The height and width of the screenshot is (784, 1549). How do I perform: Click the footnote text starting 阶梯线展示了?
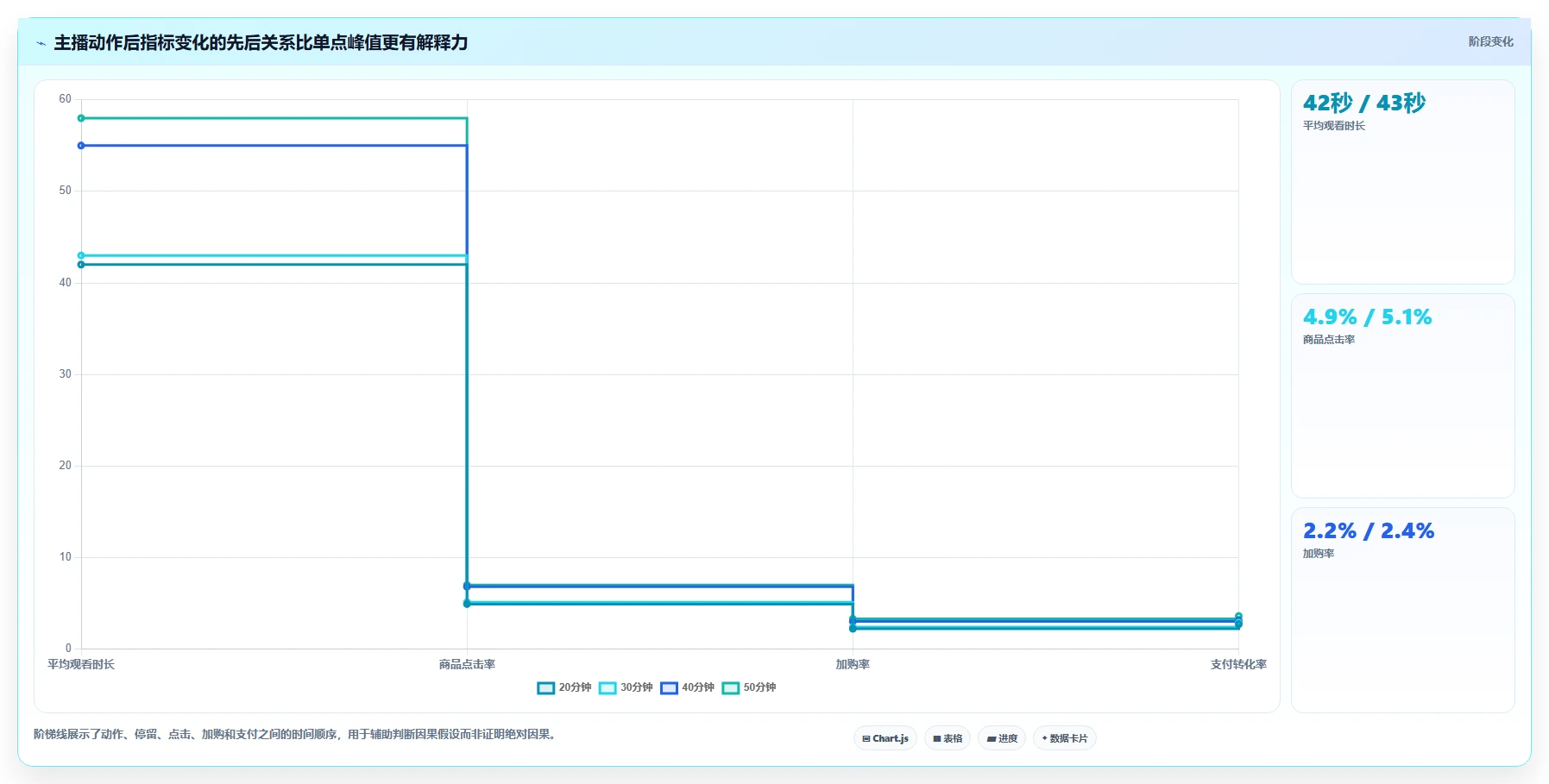click(x=297, y=735)
